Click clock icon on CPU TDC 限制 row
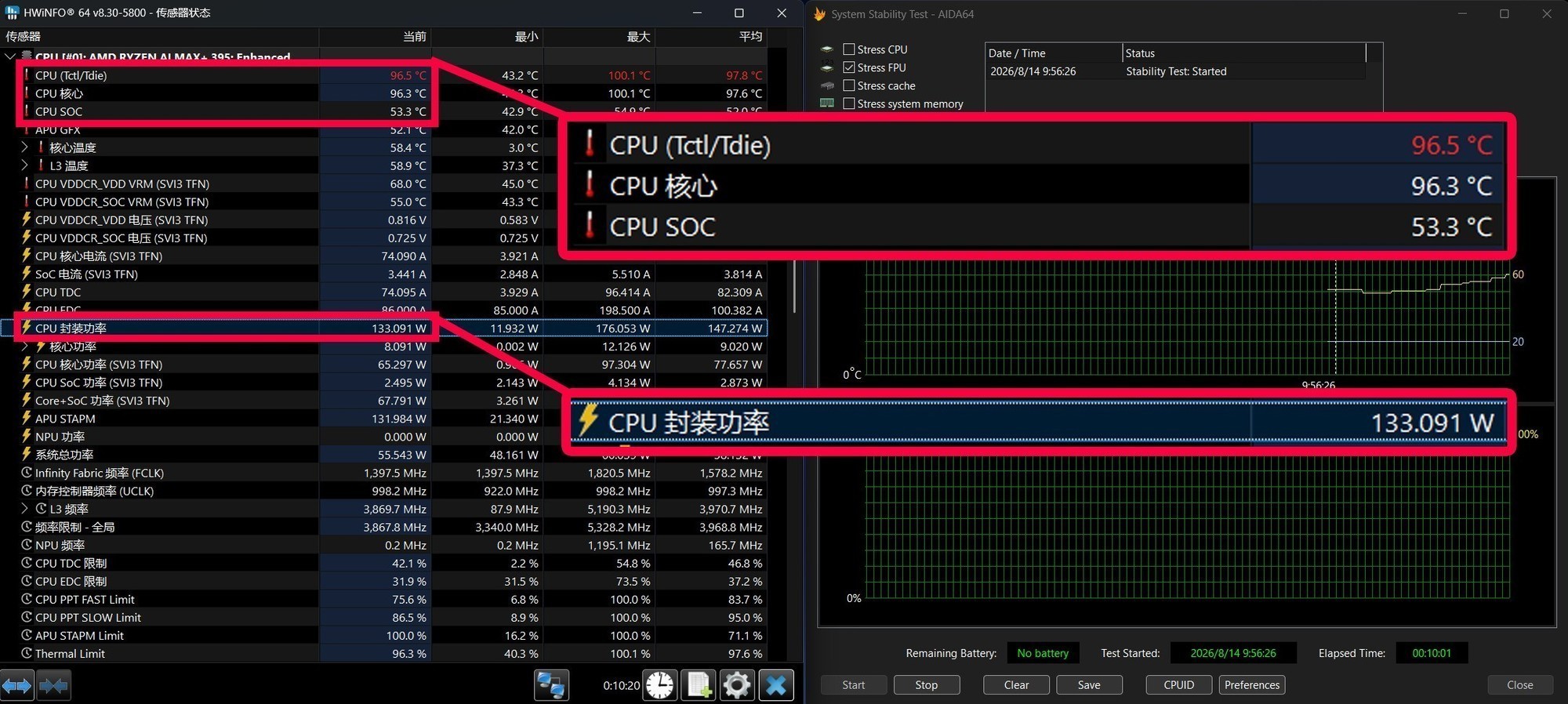 coord(27,563)
